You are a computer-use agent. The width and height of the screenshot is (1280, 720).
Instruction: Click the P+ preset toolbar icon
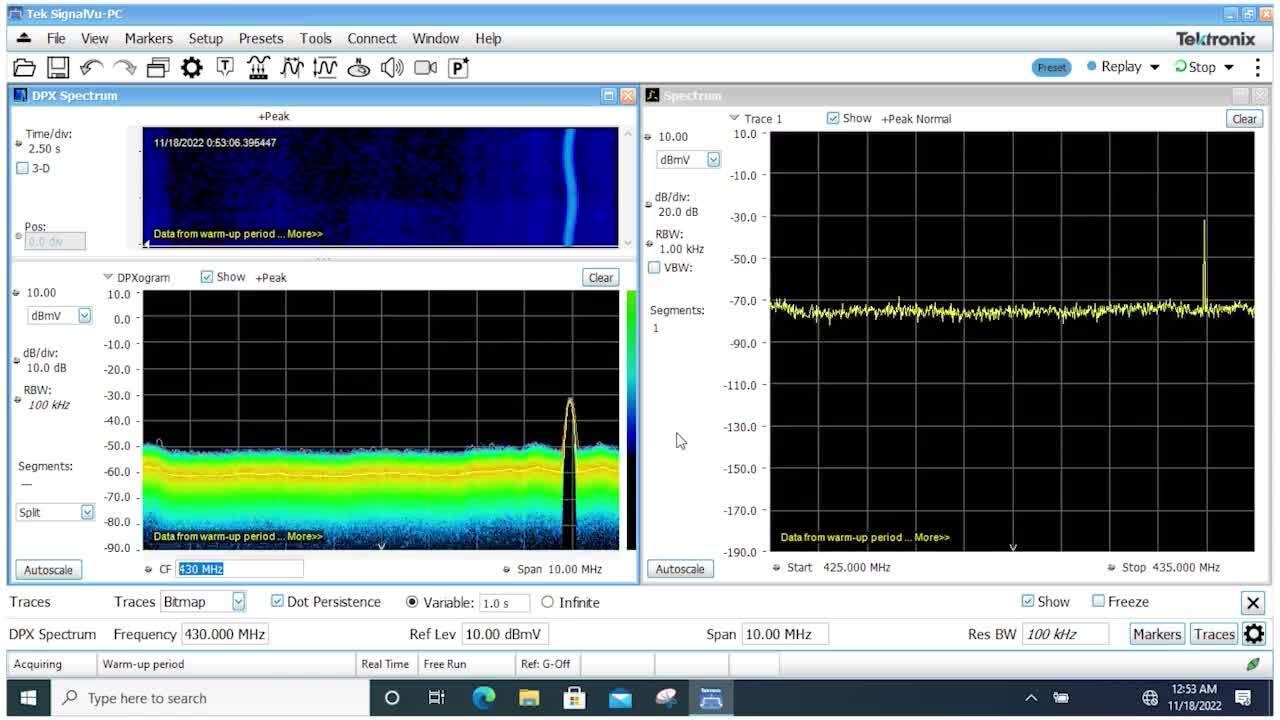pos(457,67)
